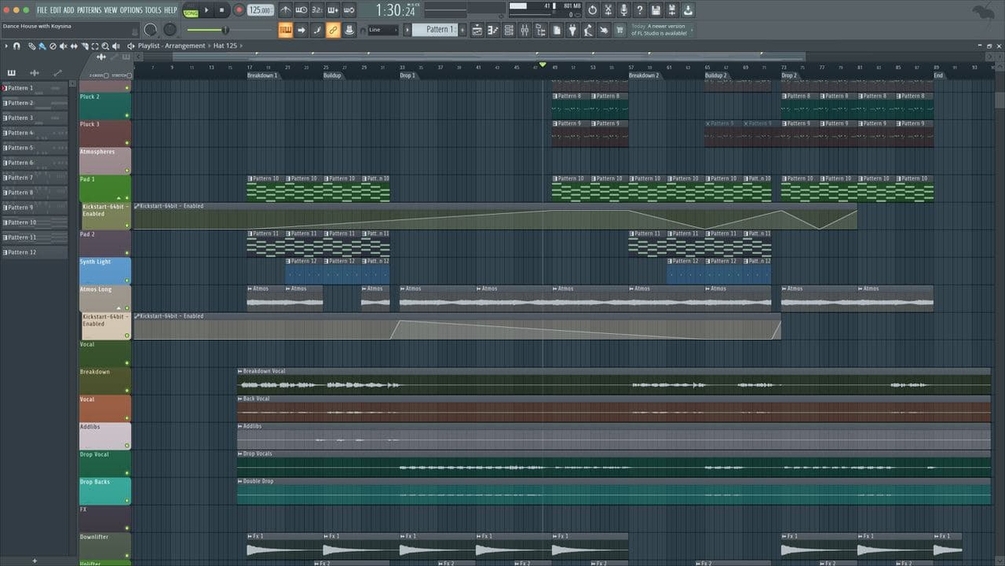1005x566 pixels.
Task: Mute the Pluck 3 track LED
Action: coord(127,143)
